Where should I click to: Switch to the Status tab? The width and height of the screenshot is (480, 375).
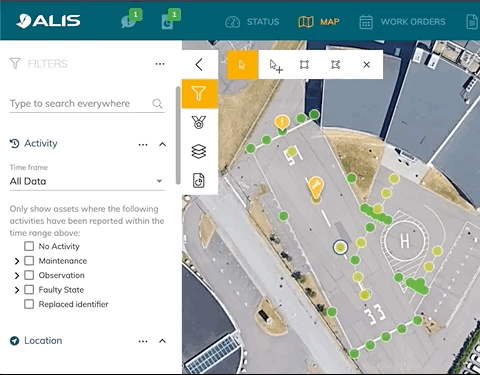coord(252,22)
